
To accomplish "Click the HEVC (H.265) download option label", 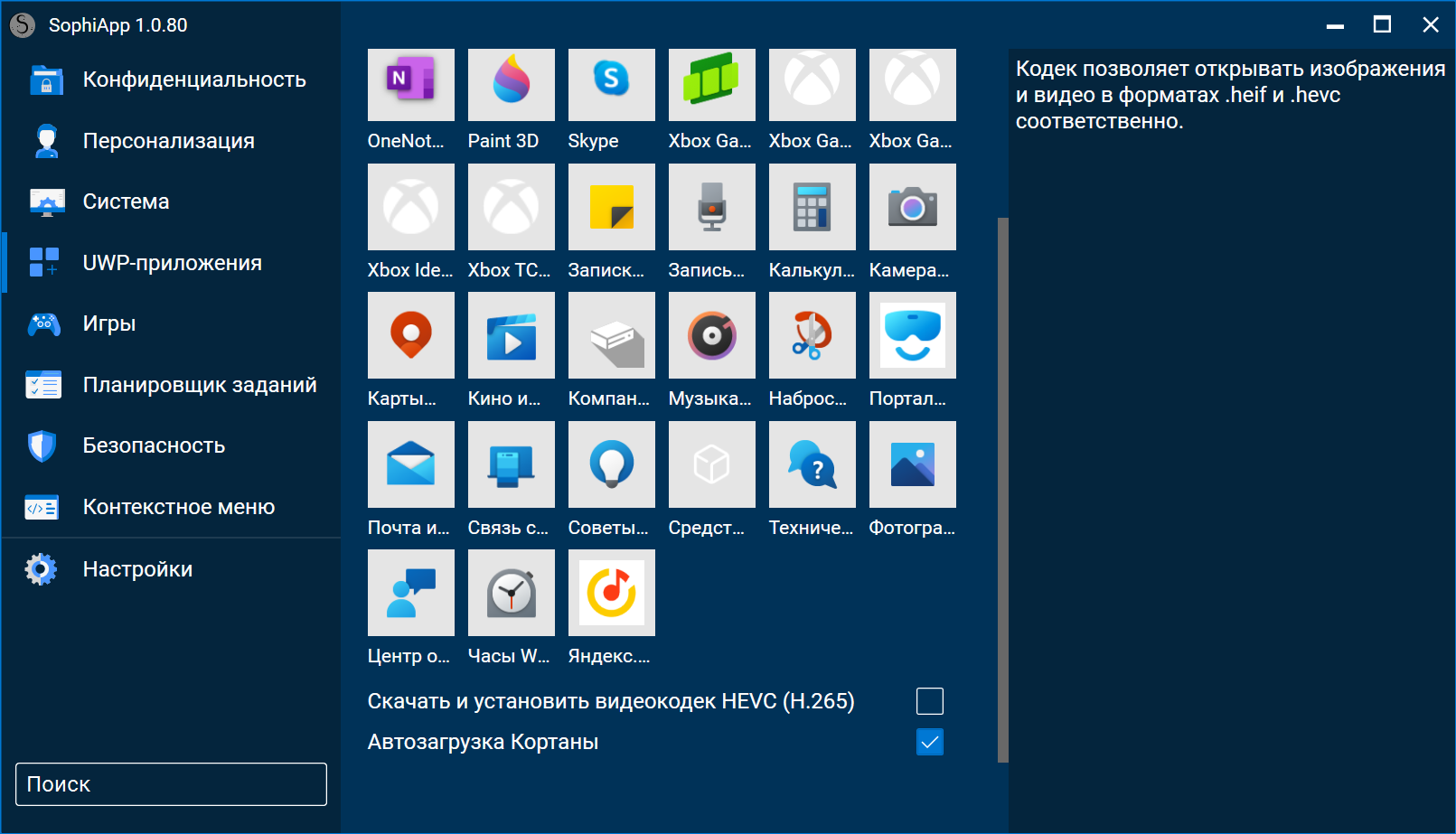I will point(611,701).
